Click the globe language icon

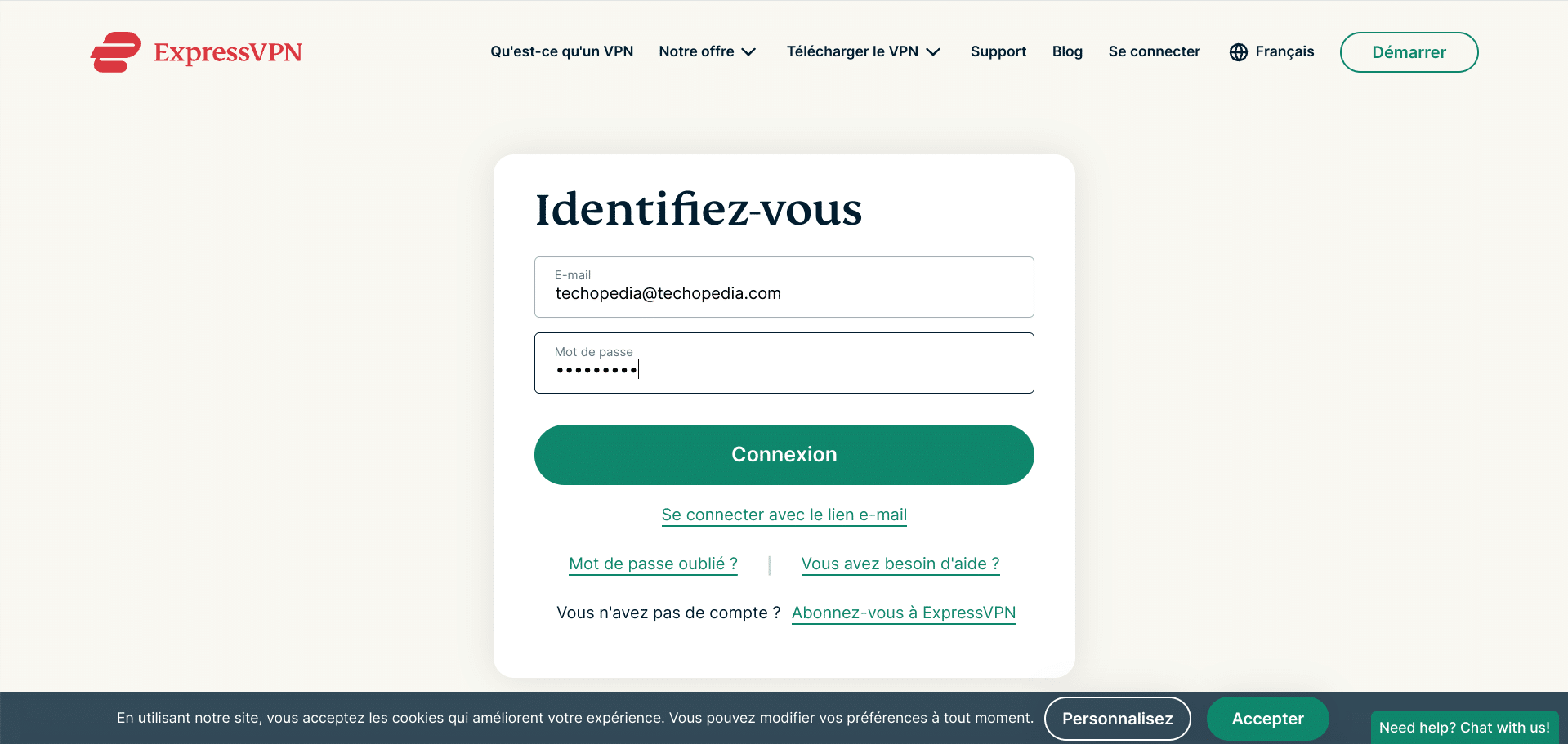point(1239,52)
